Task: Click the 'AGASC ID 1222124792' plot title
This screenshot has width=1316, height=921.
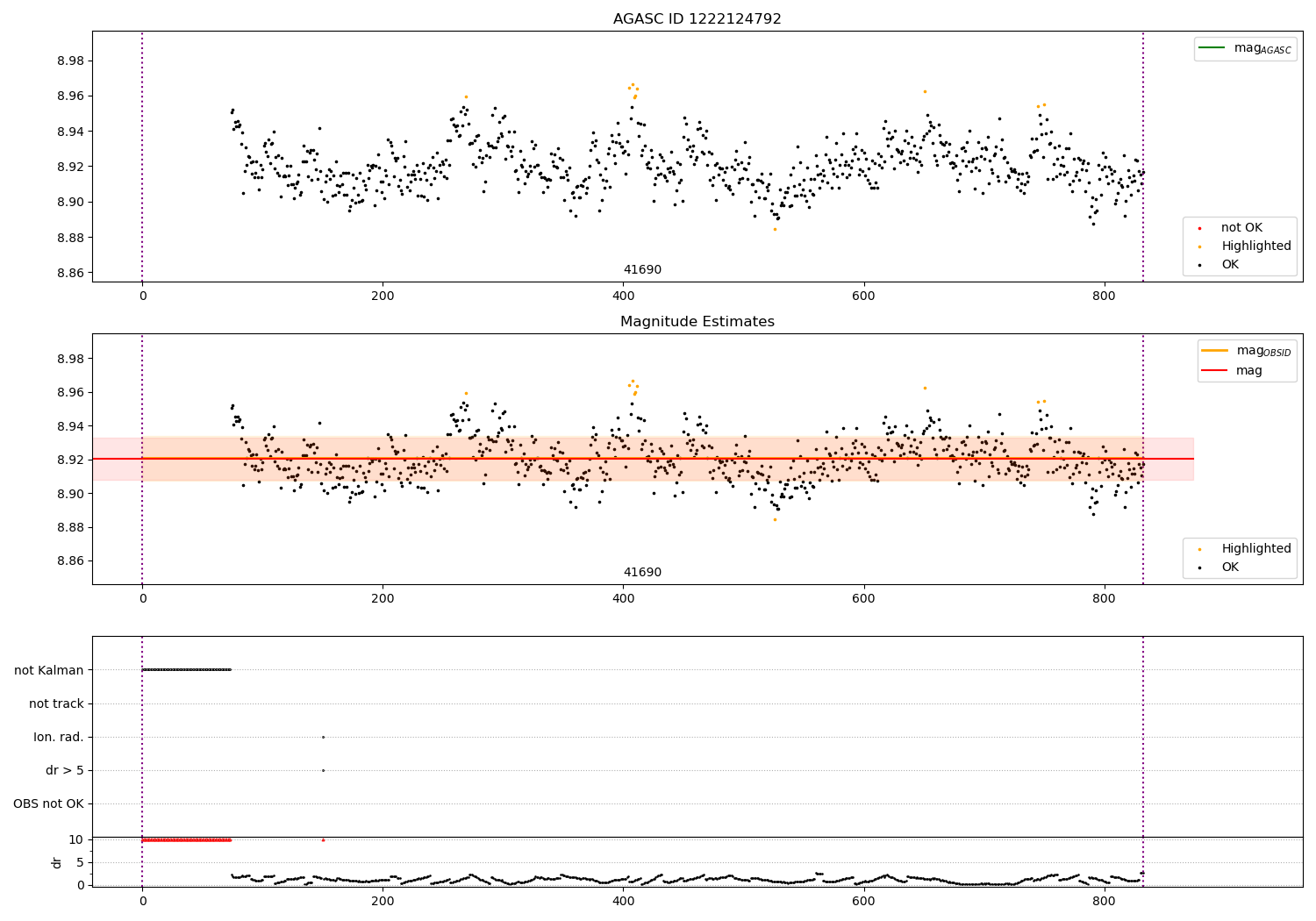Action: 697,19
